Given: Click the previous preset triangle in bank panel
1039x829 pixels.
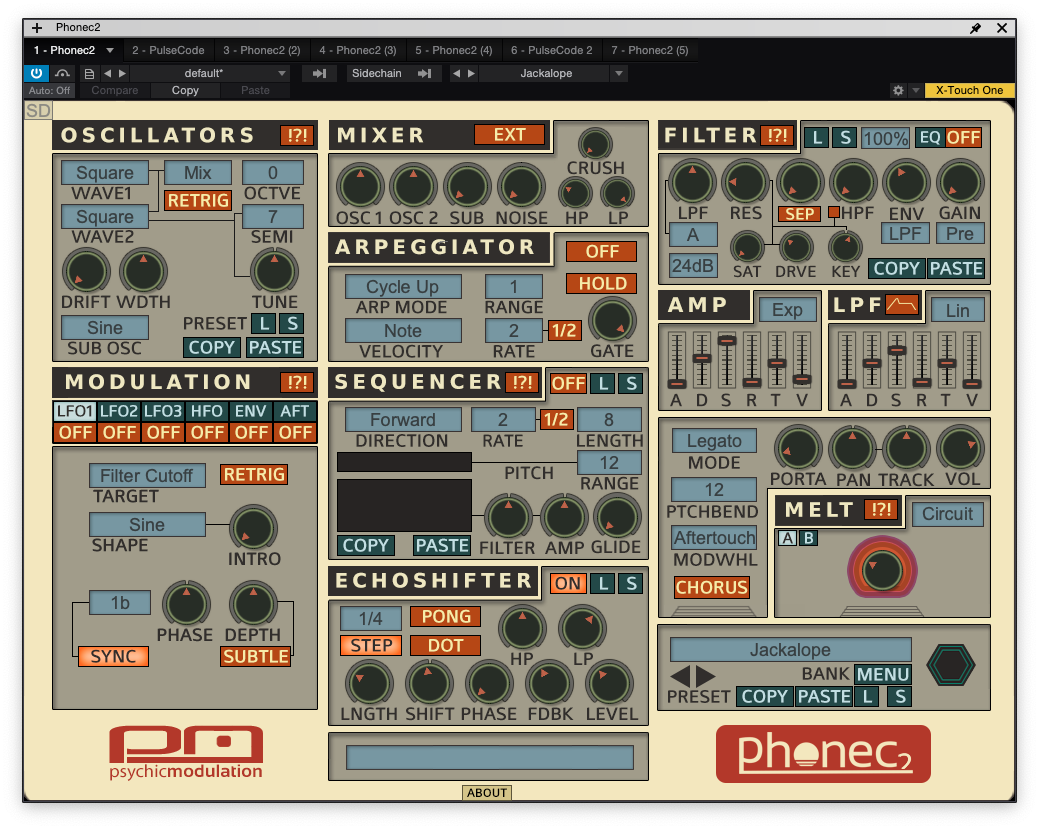Looking at the screenshot, I should (681, 676).
